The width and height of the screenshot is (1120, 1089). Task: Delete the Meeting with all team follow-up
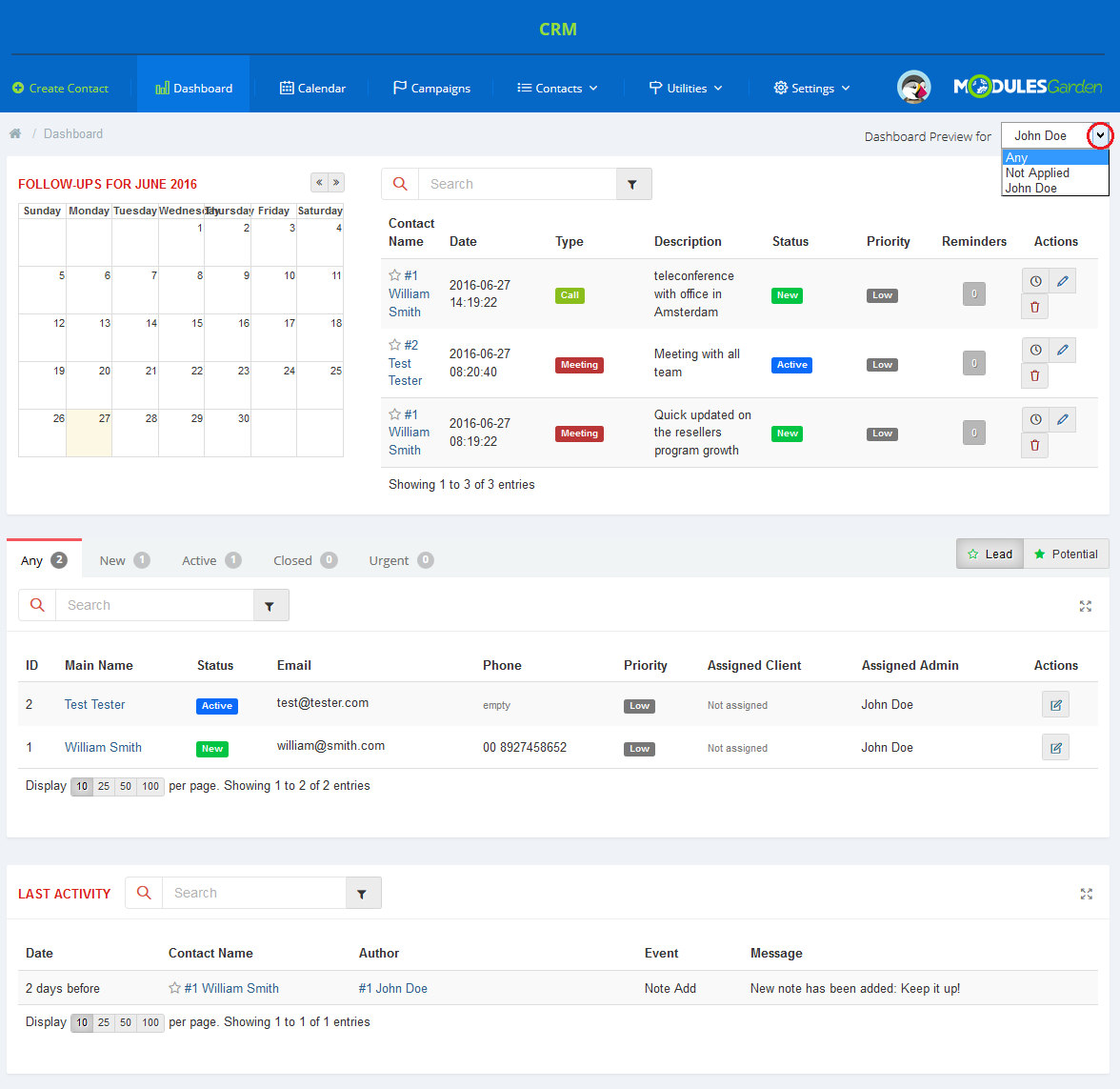pos(1035,375)
